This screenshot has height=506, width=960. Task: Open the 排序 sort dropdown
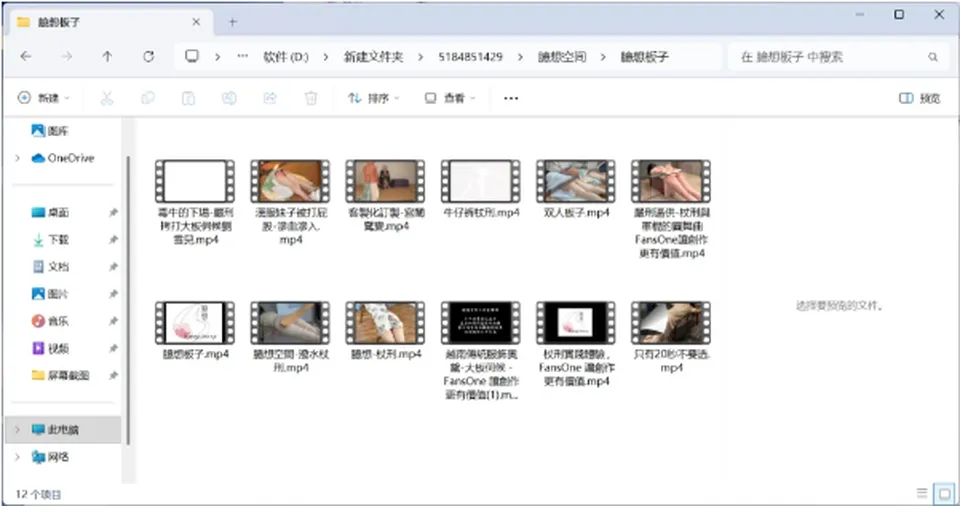tap(373, 98)
